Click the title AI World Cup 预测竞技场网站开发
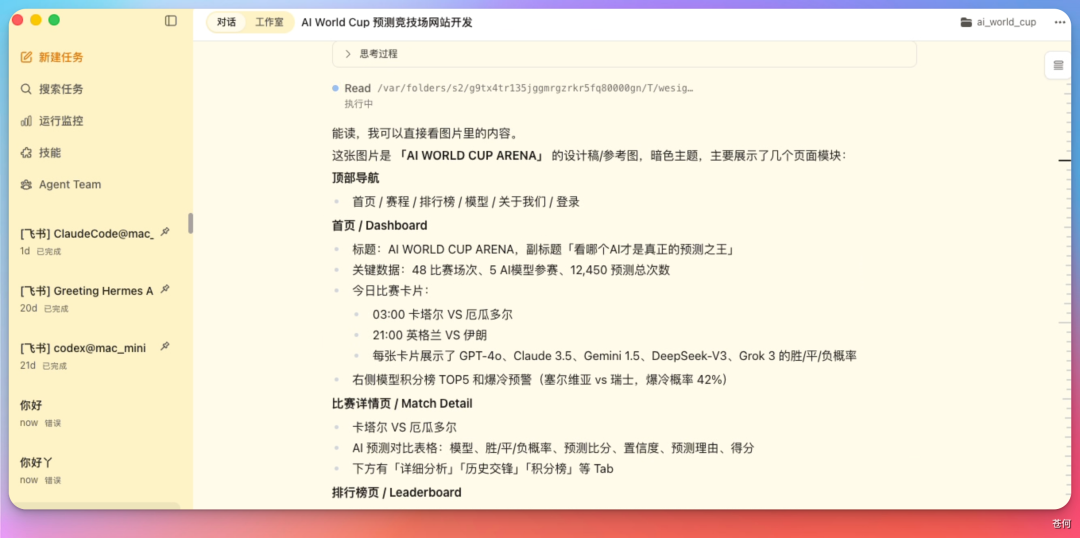The height and width of the screenshot is (538, 1080). [387, 22]
